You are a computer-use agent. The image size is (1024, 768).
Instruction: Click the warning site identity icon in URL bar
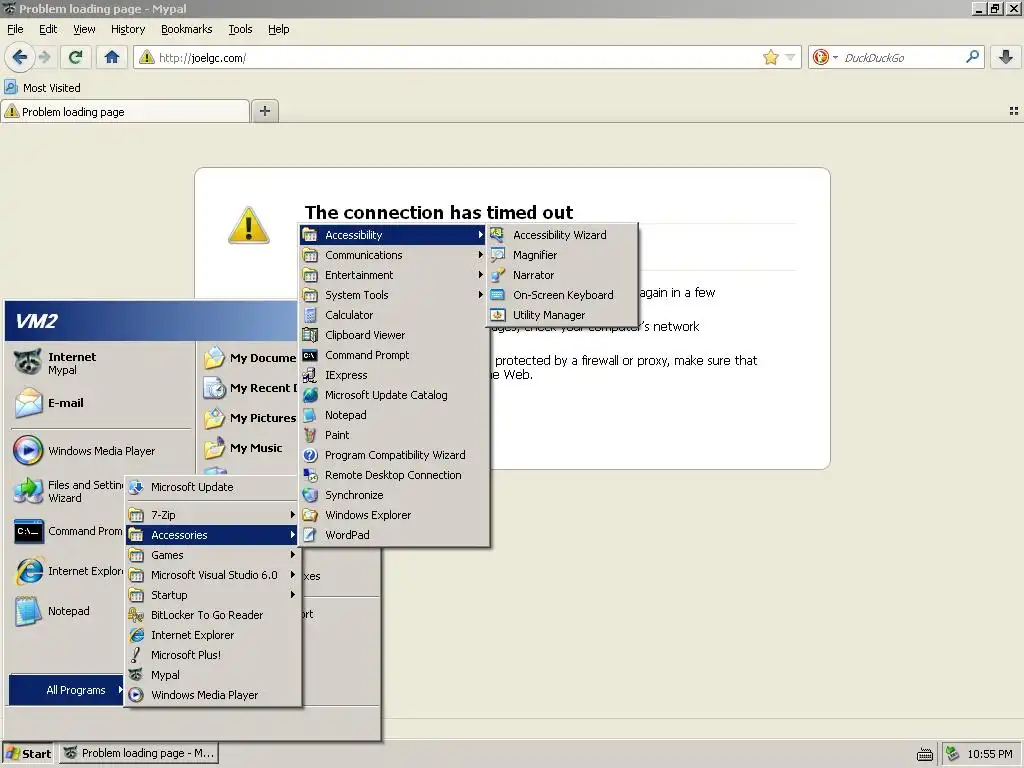click(147, 57)
